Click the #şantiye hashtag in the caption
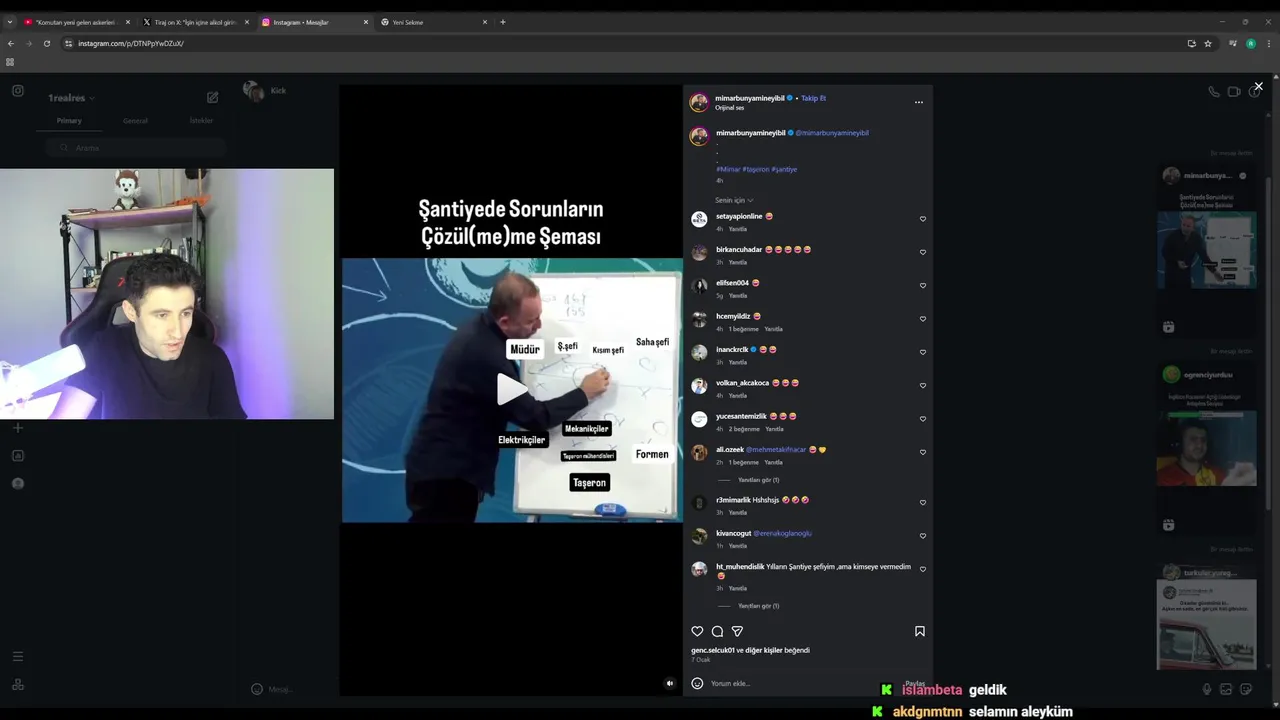This screenshot has height=720, width=1280. (x=784, y=169)
